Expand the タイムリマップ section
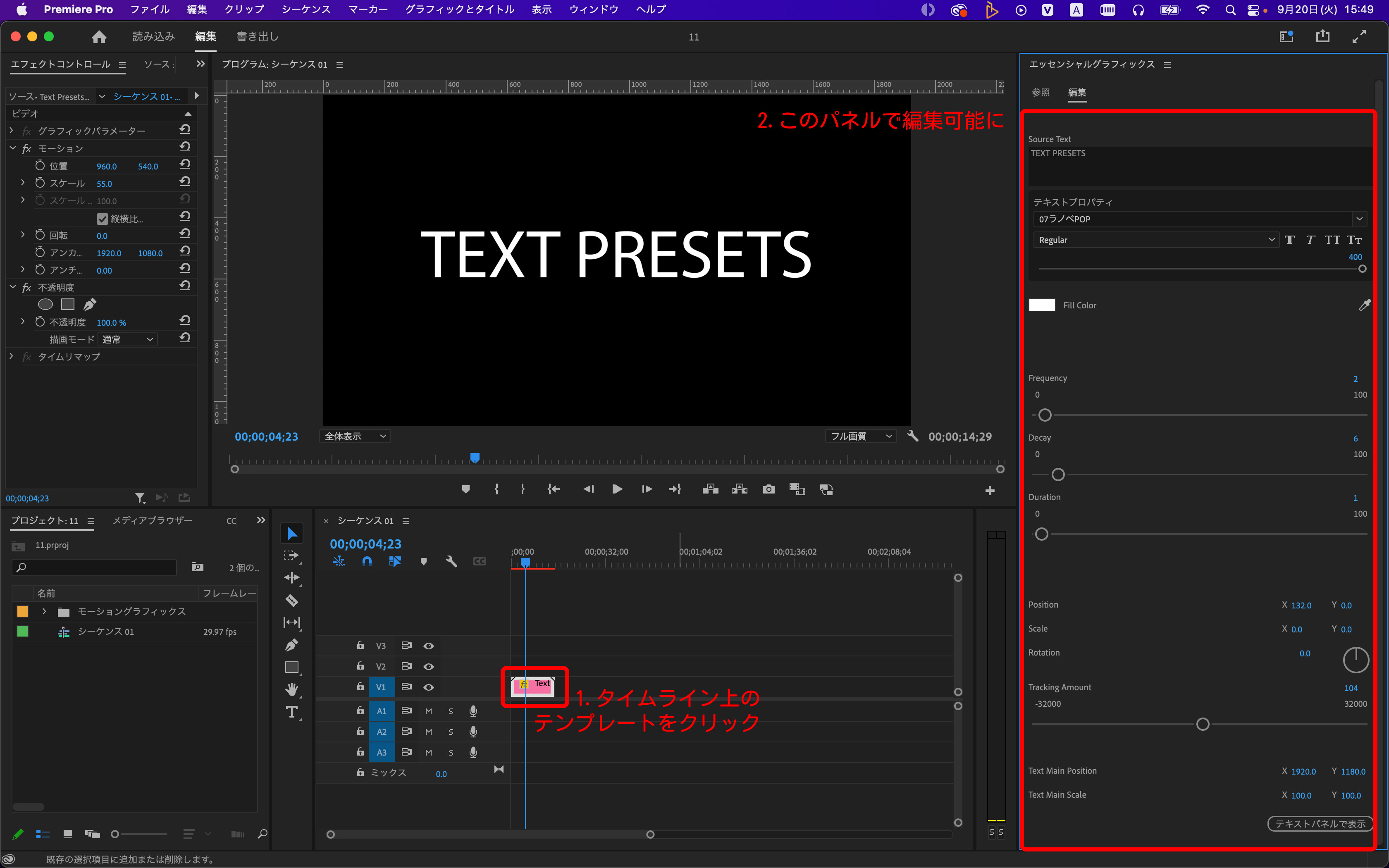The height and width of the screenshot is (868, 1389). click(x=12, y=356)
